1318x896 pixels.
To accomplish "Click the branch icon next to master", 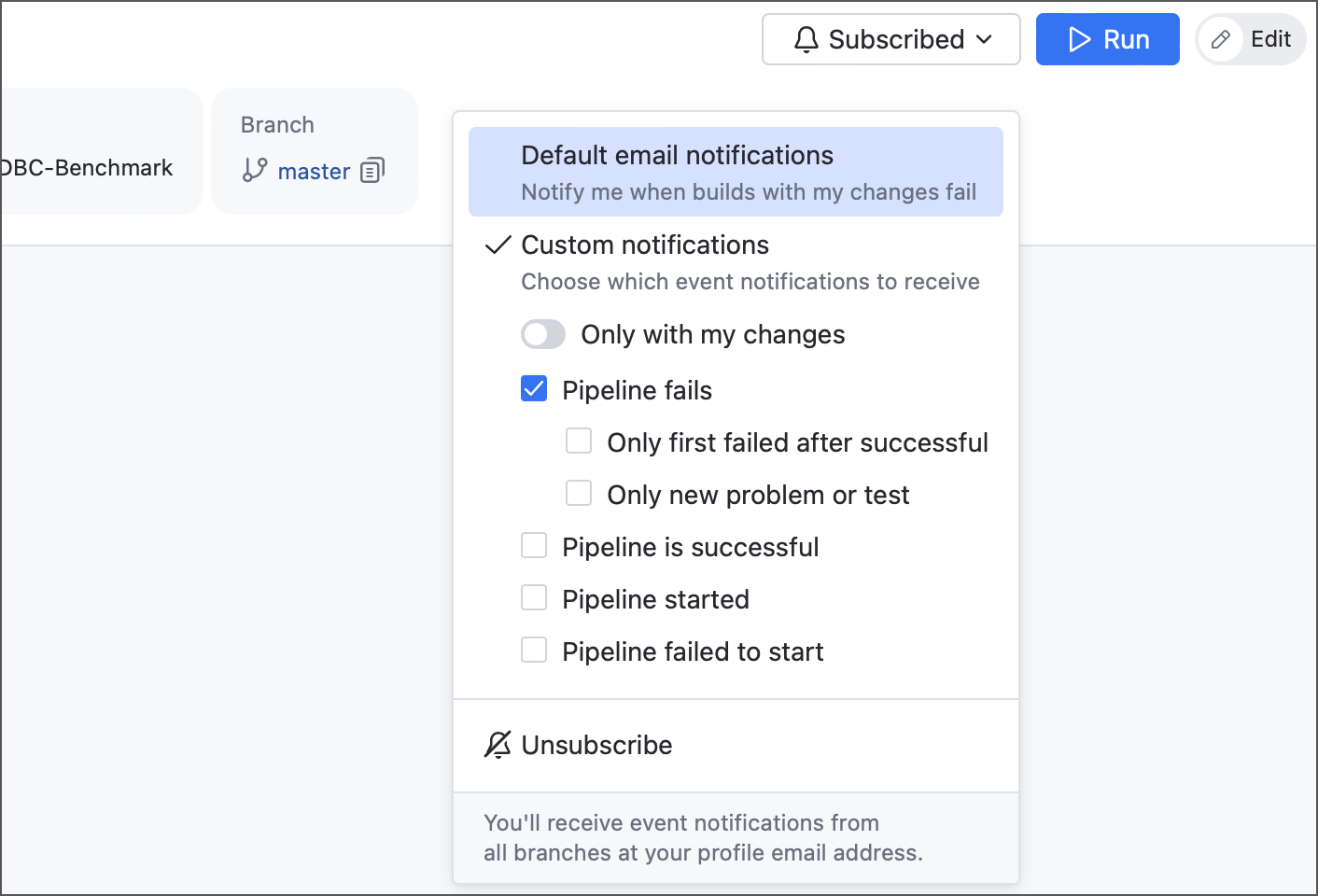I will point(252,171).
